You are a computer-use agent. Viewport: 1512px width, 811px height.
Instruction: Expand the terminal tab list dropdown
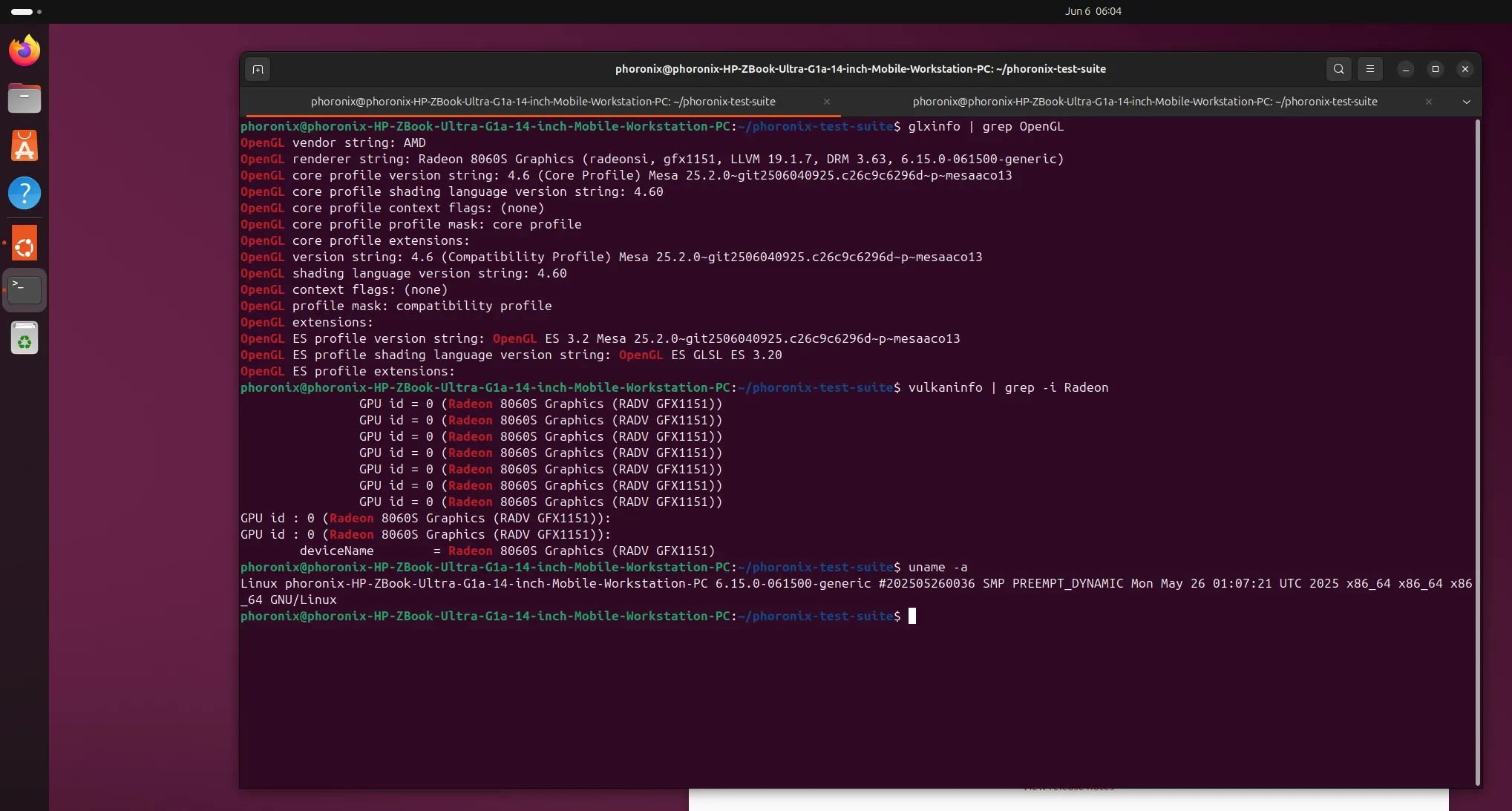(1466, 102)
